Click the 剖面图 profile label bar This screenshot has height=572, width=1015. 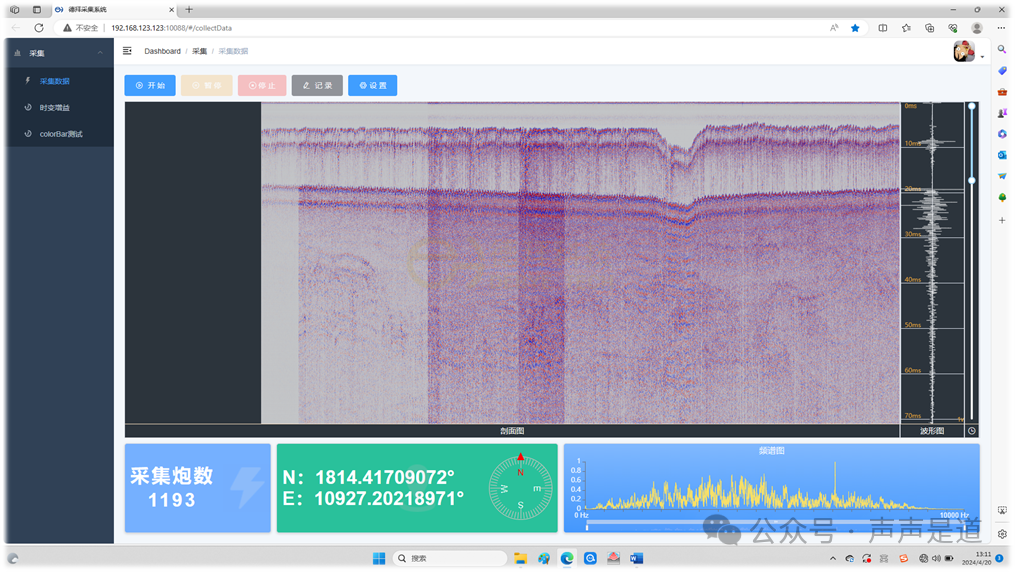tap(512, 431)
